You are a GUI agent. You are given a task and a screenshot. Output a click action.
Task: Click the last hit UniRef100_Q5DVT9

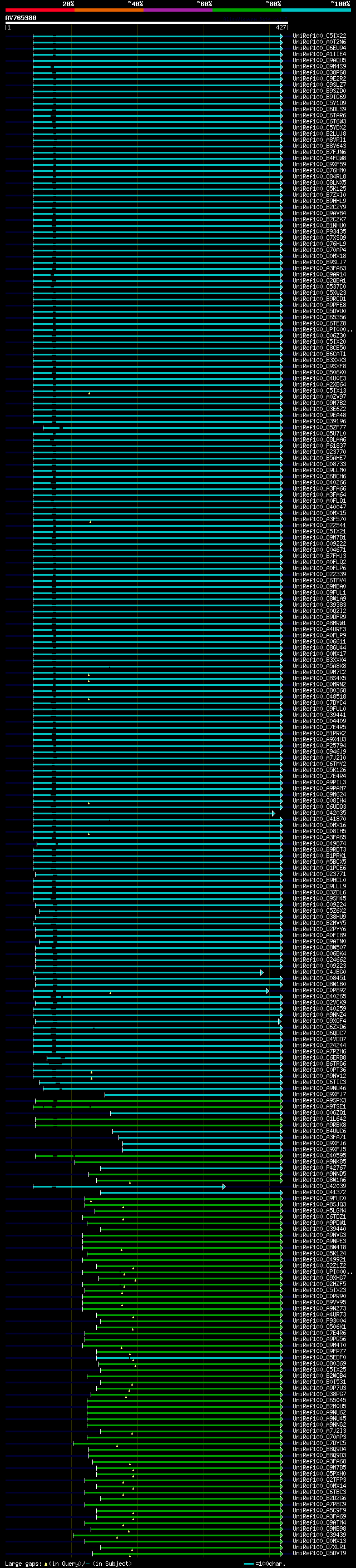(x=319, y=1554)
